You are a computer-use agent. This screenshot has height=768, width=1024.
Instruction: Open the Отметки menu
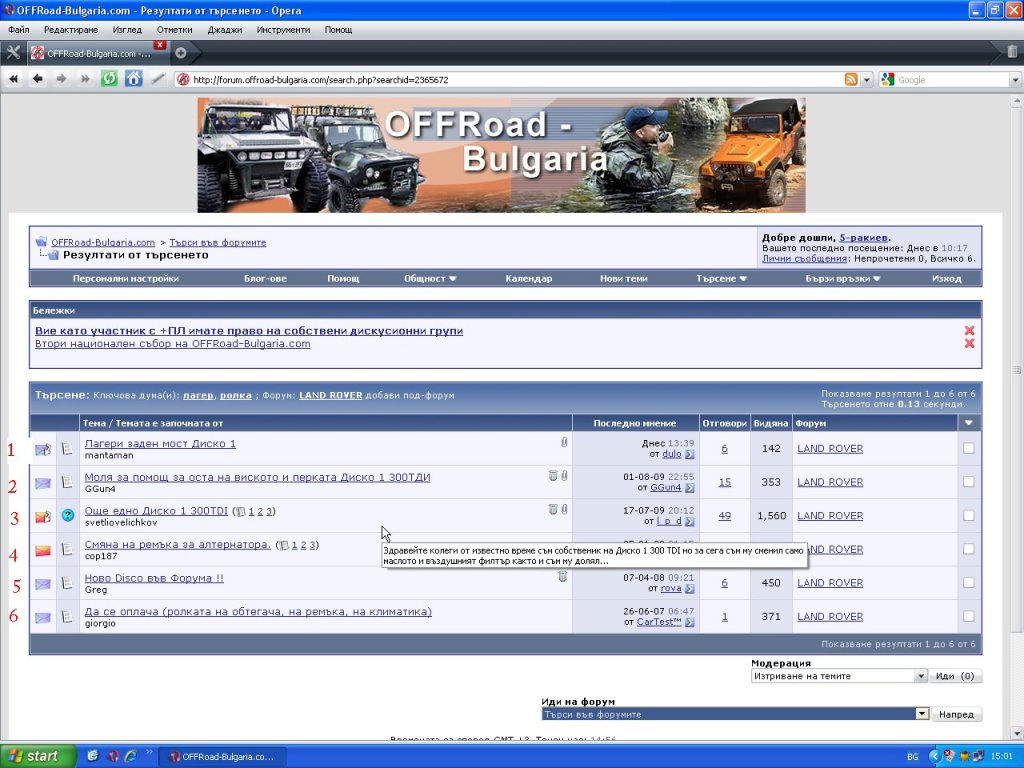[174, 29]
